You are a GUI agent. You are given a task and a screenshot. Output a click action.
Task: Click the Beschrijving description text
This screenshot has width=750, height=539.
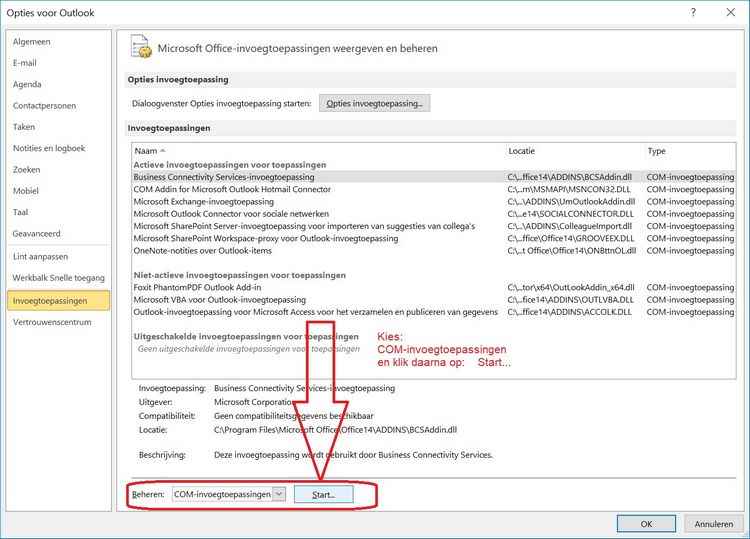pyautogui.click(x=353, y=455)
